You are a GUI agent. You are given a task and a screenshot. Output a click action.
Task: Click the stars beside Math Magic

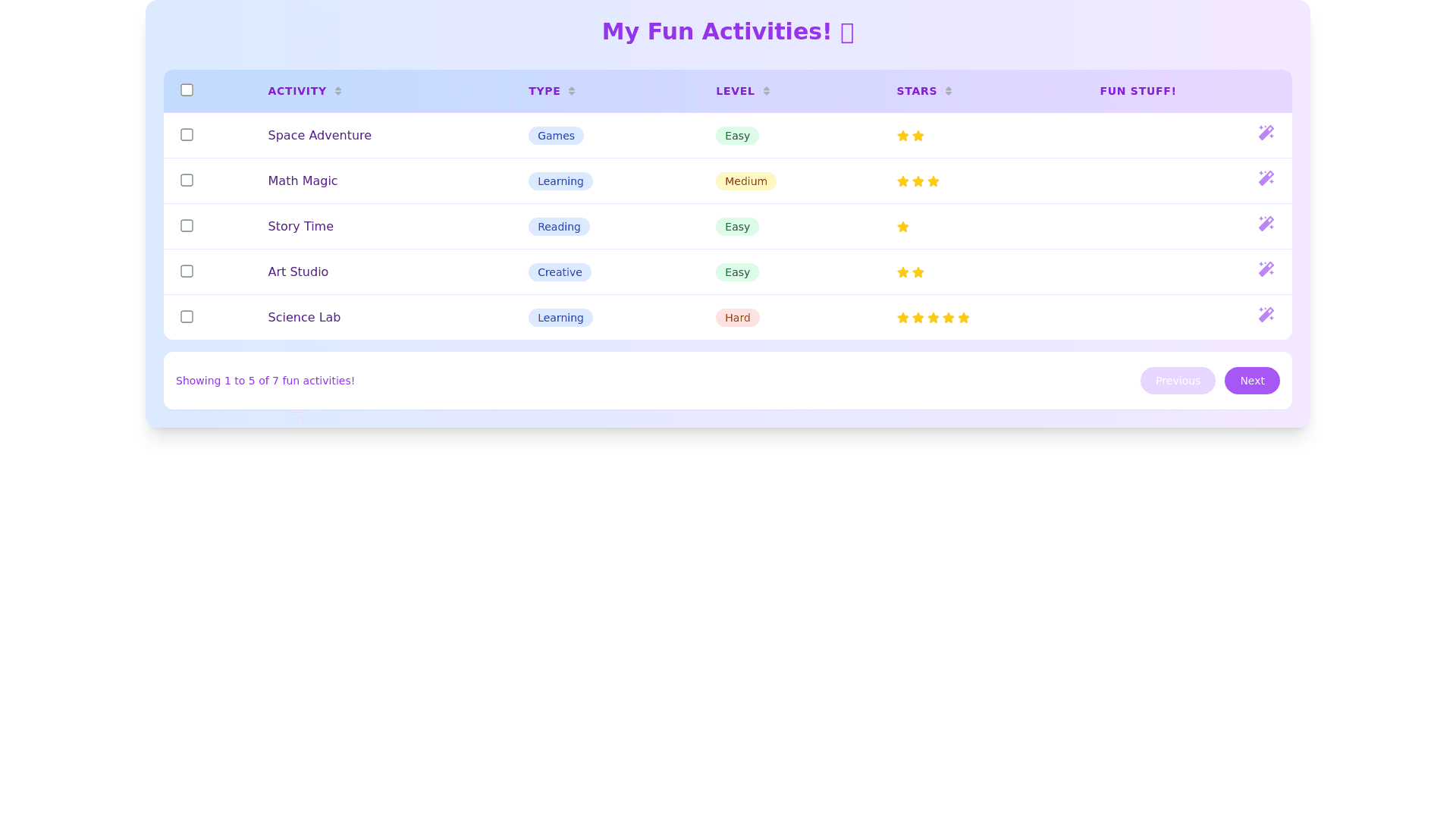[x=918, y=181]
